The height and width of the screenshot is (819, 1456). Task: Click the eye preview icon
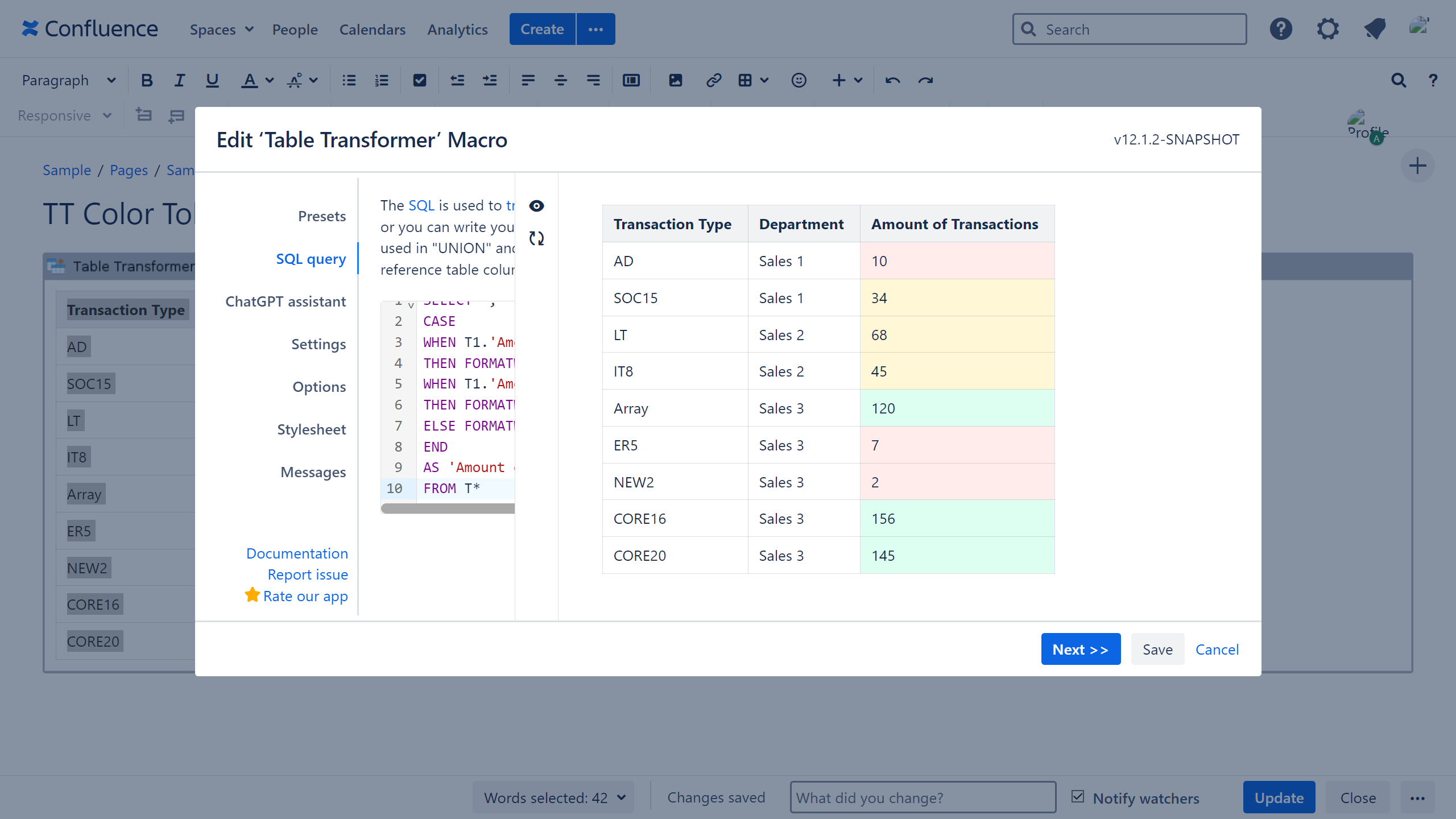click(x=536, y=206)
